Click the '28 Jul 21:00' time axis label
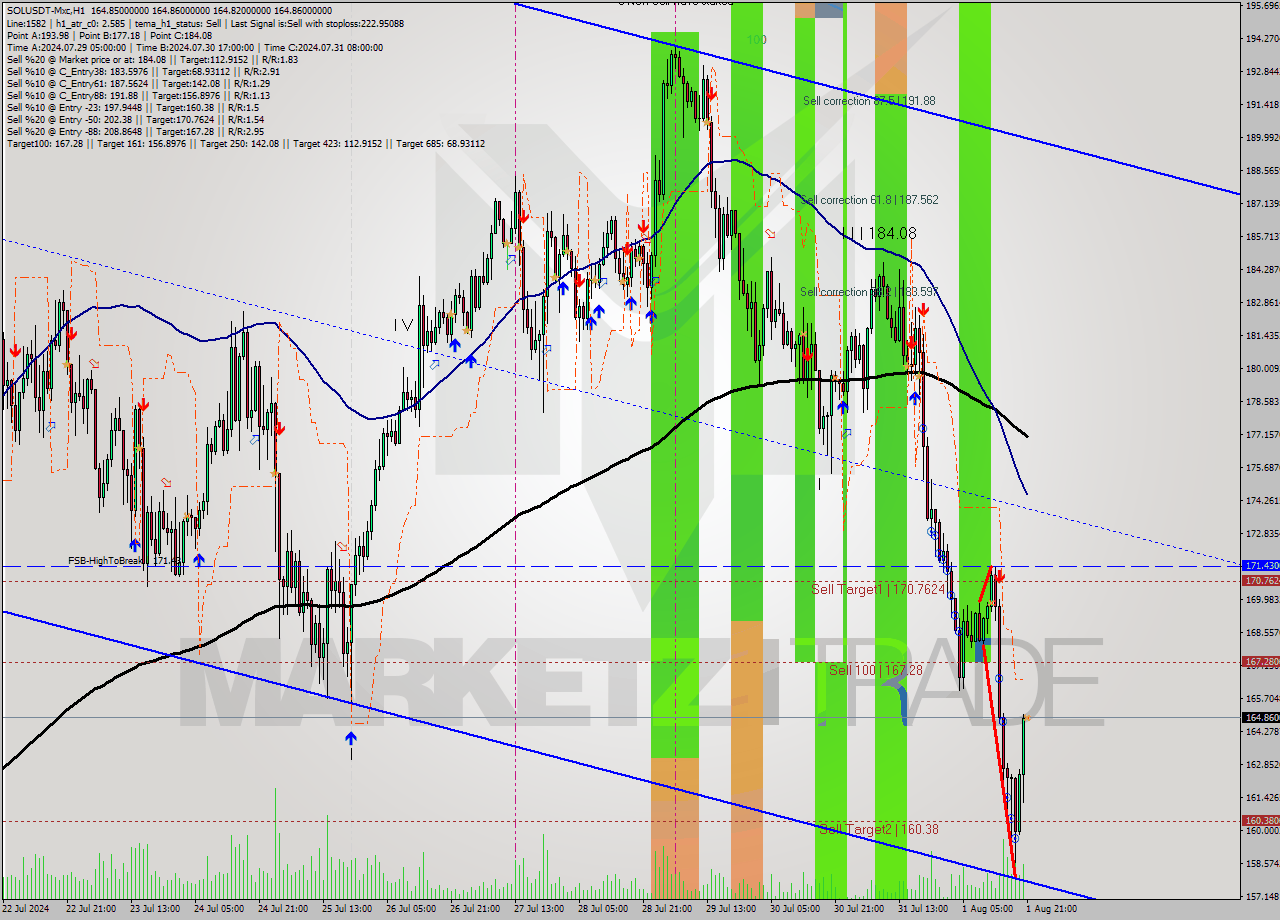The width and height of the screenshot is (1280, 920). click(x=667, y=909)
